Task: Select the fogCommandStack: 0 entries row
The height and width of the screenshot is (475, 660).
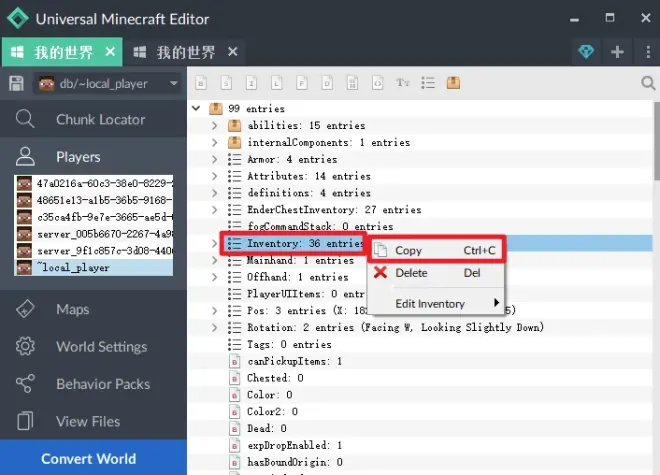Action: [420, 227]
